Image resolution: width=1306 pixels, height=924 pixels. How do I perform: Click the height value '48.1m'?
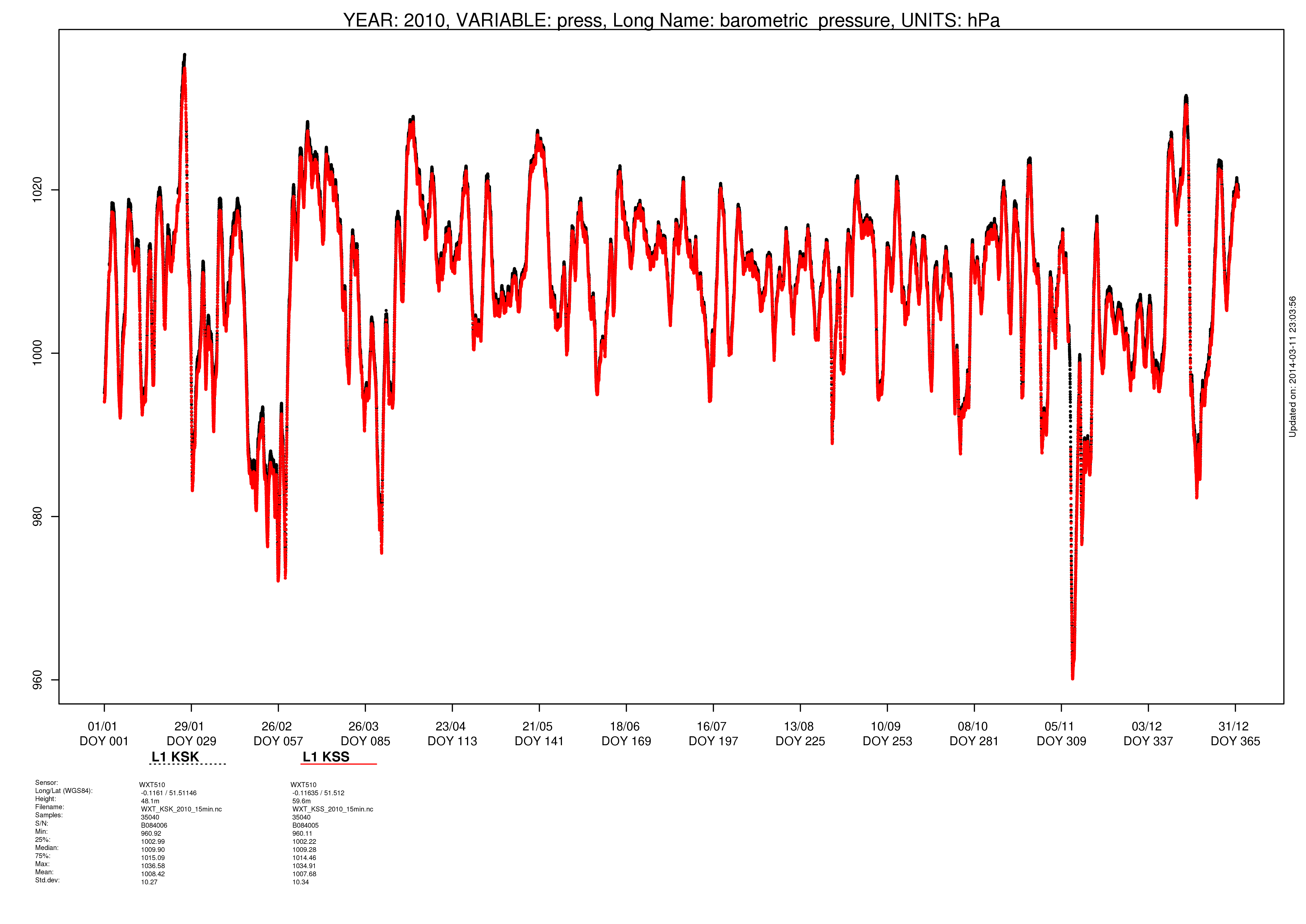150,801
